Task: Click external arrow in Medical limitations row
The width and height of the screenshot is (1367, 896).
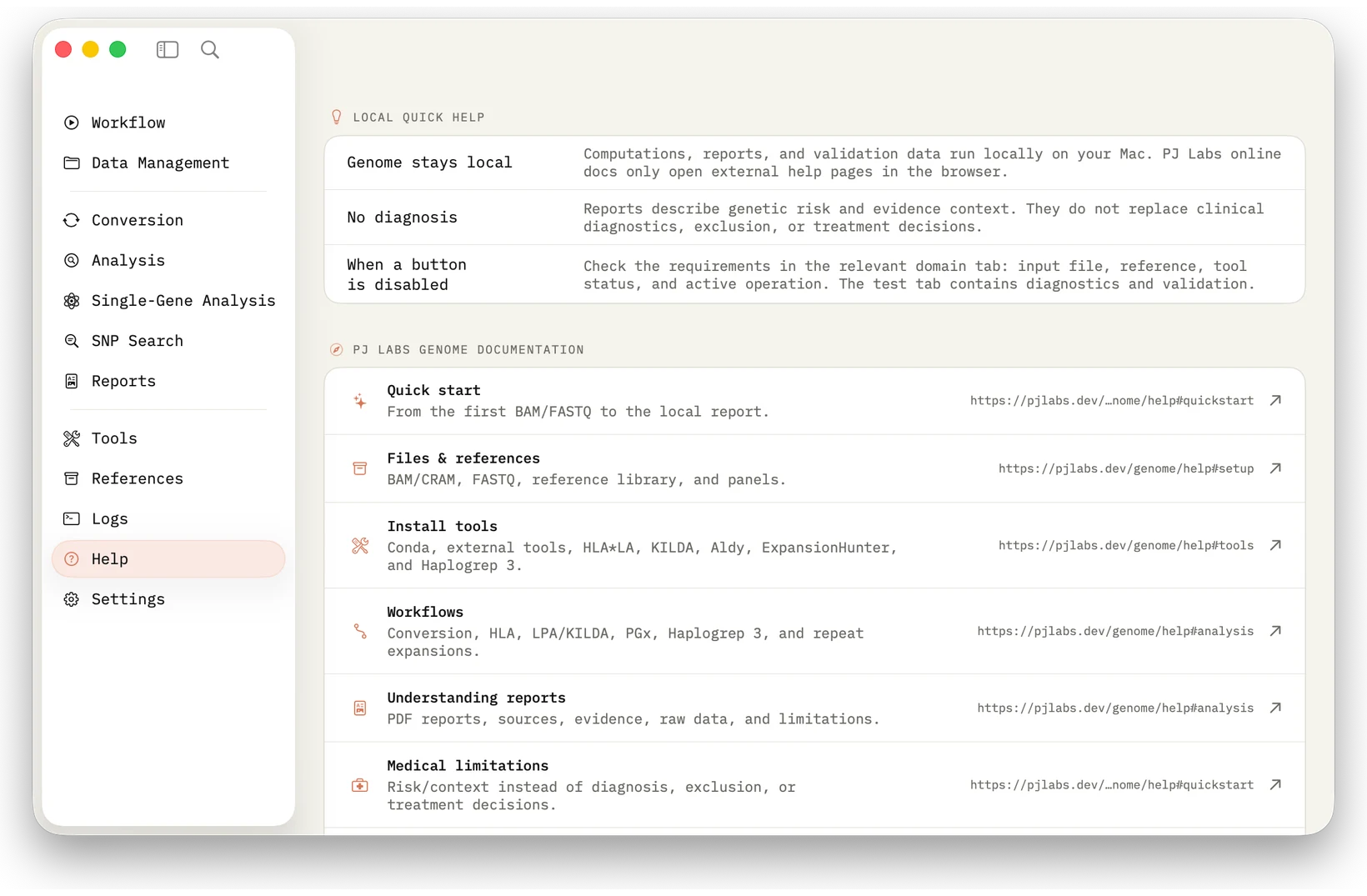Action: [1275, 785]
